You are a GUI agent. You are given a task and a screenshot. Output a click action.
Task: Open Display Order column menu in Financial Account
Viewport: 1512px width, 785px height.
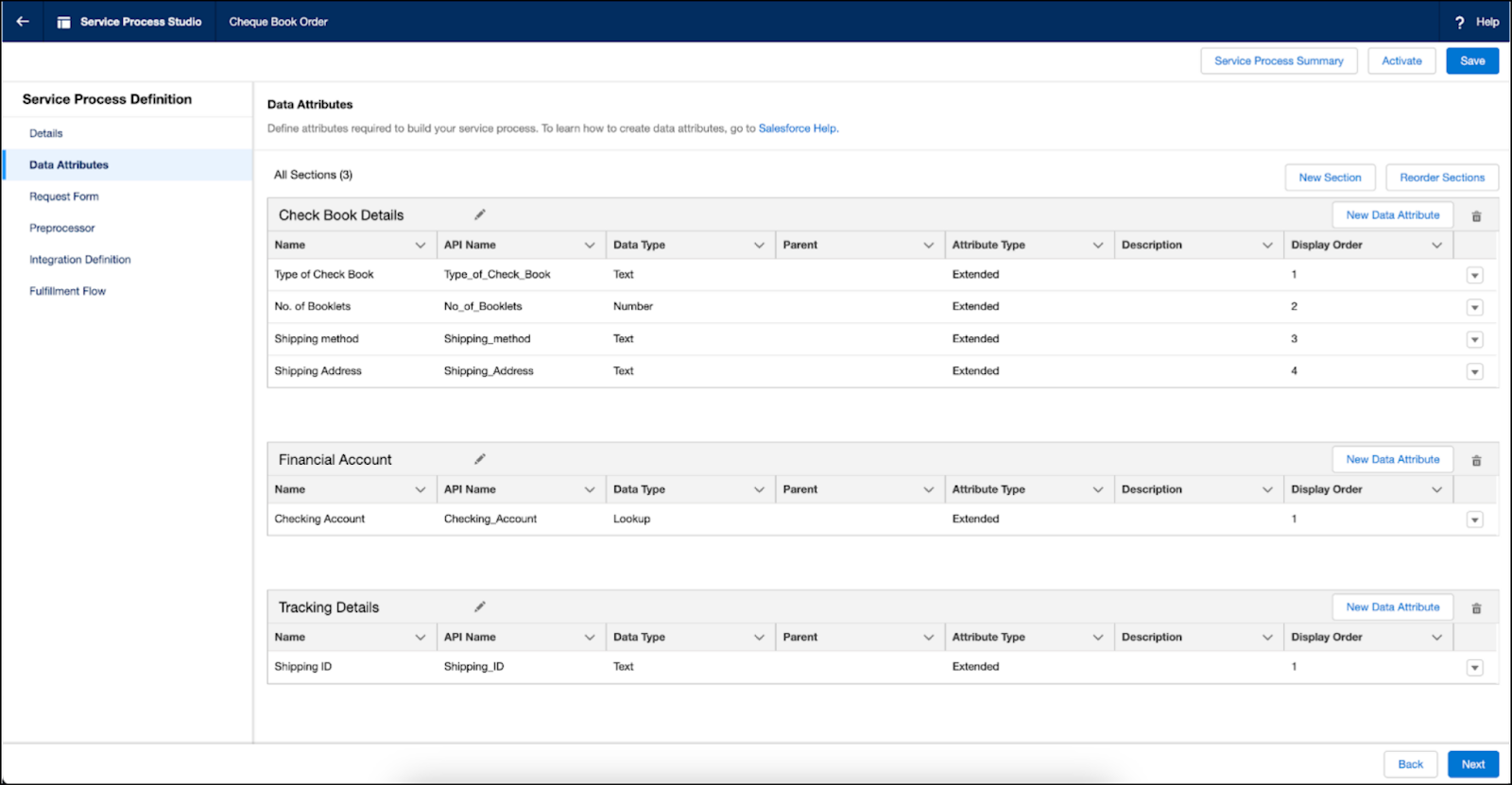pos(1436,489)
